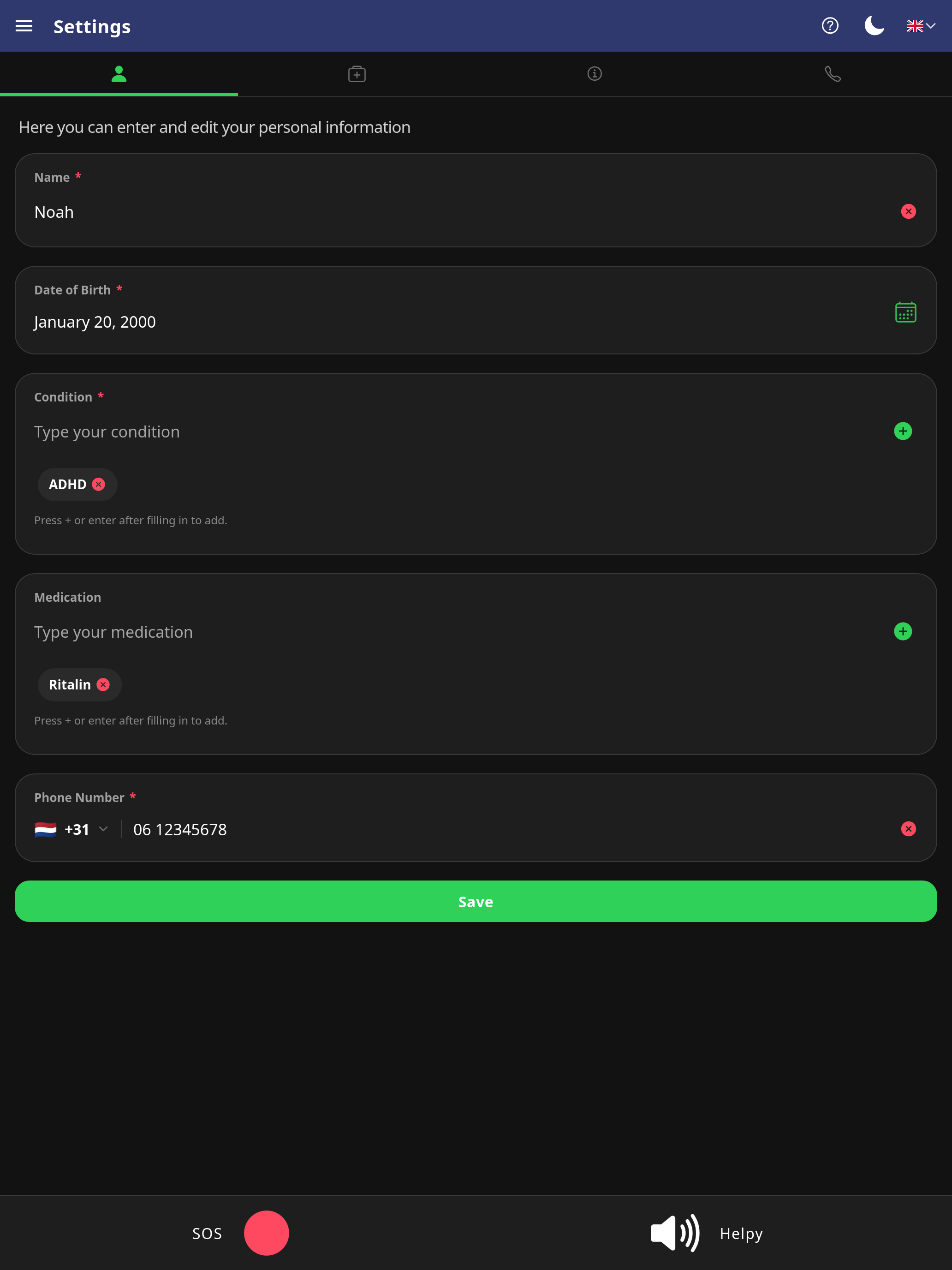Open the hamburger navigation menu
Image resolution: width=952 pixels, height=1270 pixels.
click(x=24, y=26)
